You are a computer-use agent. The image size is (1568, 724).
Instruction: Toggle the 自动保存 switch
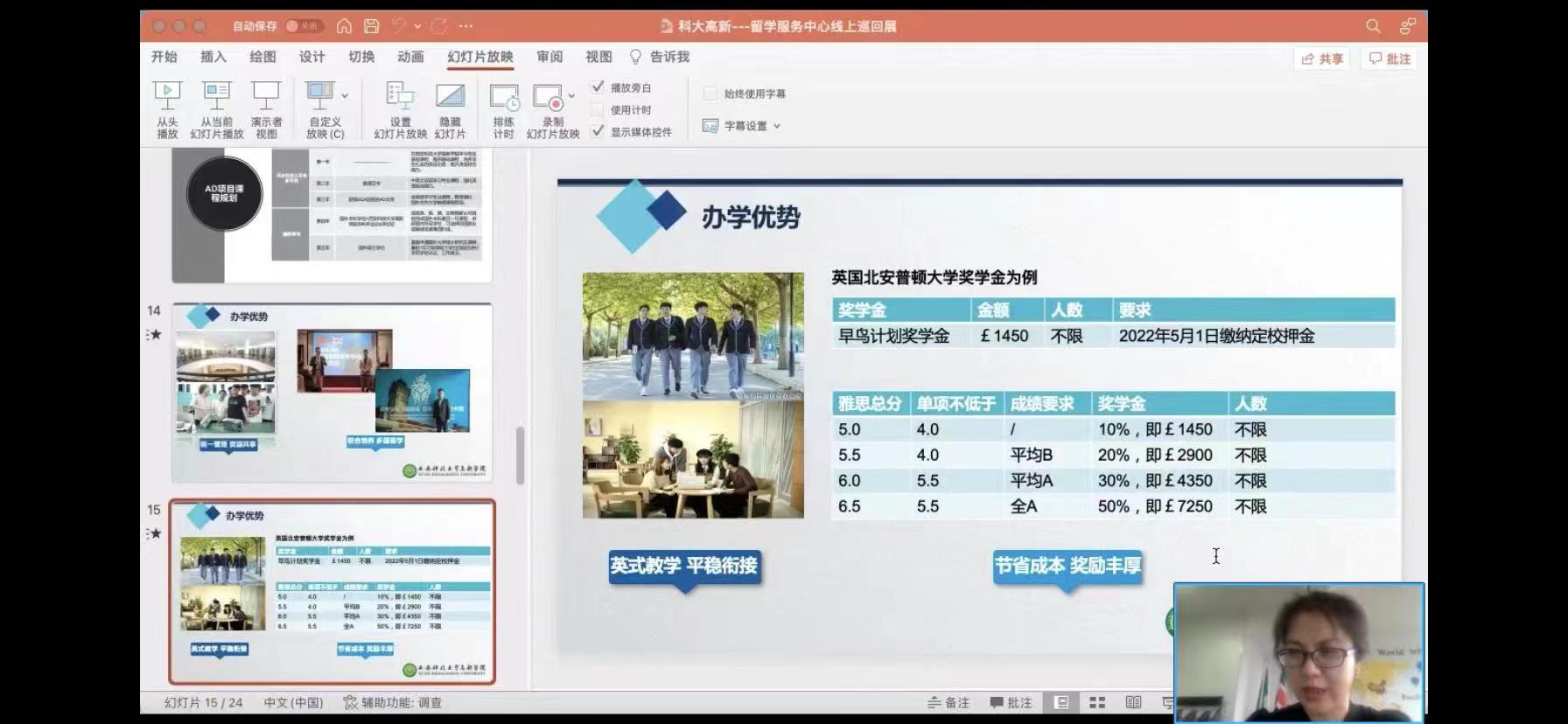click(x=304, y=26)
